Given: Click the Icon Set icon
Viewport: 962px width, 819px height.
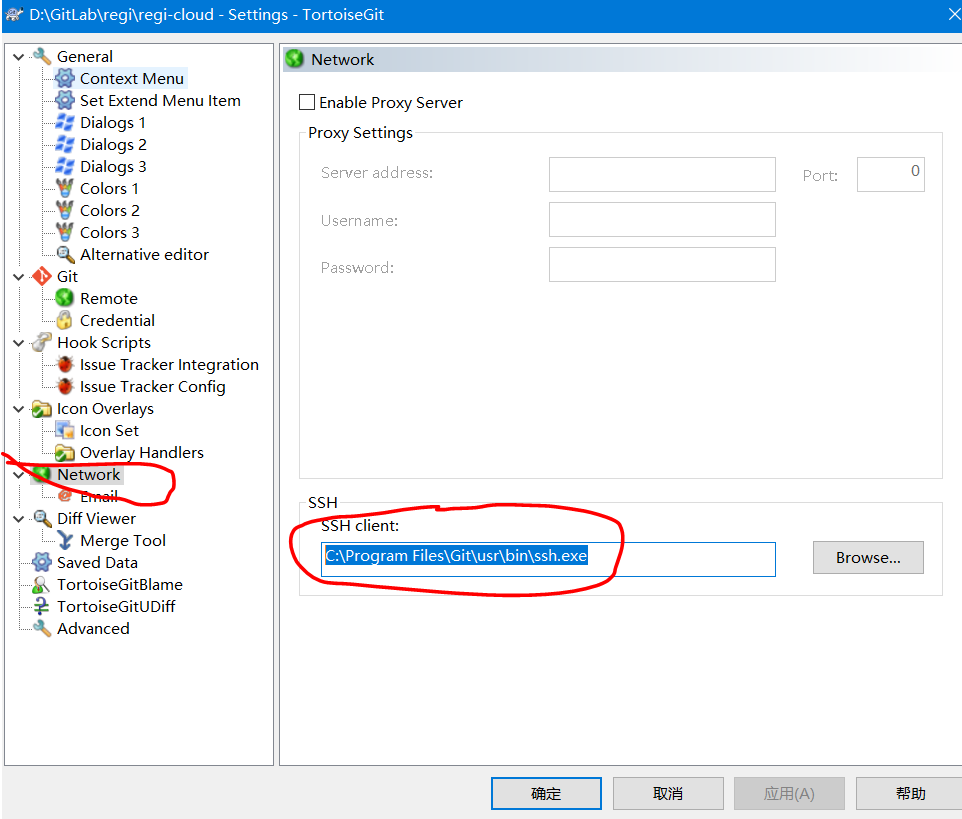Looking at the screenshot, I should 65,430.
